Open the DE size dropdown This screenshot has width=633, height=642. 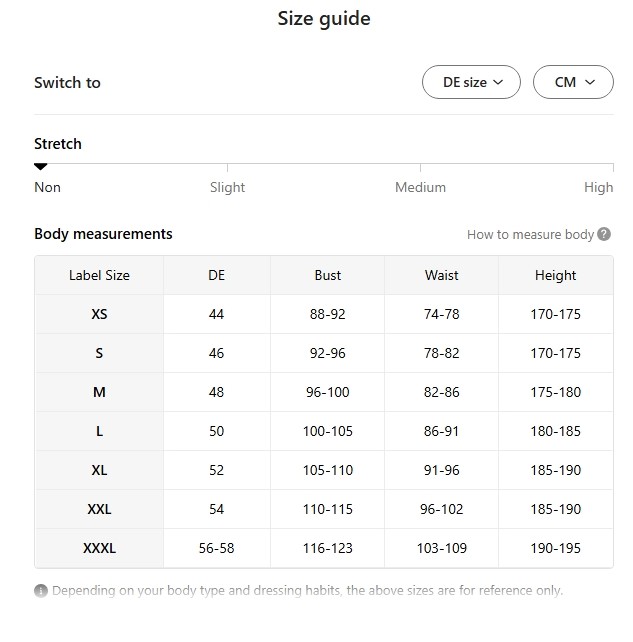click(x=471, y=82)
